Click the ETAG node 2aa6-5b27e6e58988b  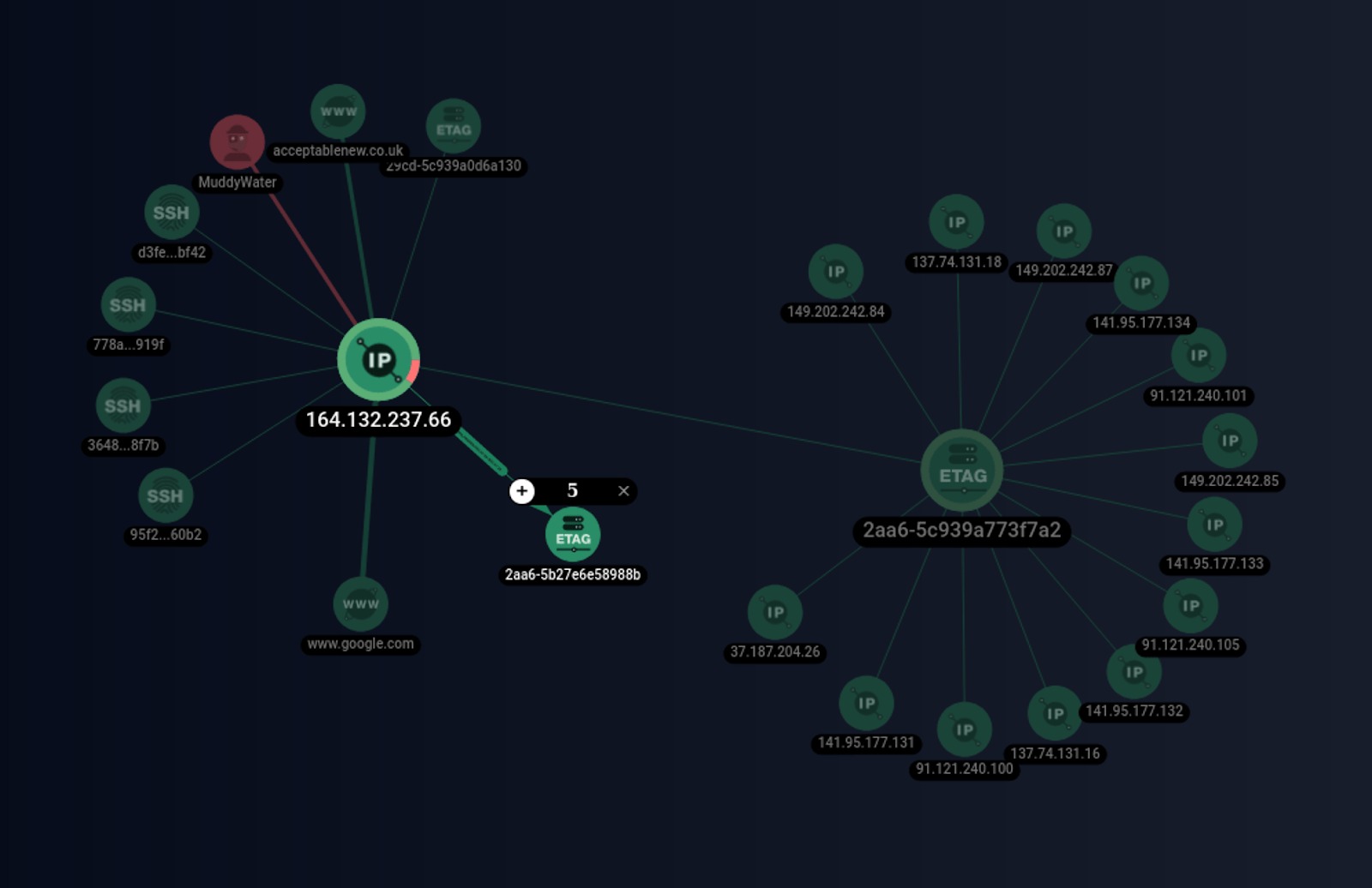[x=573, y=535]
